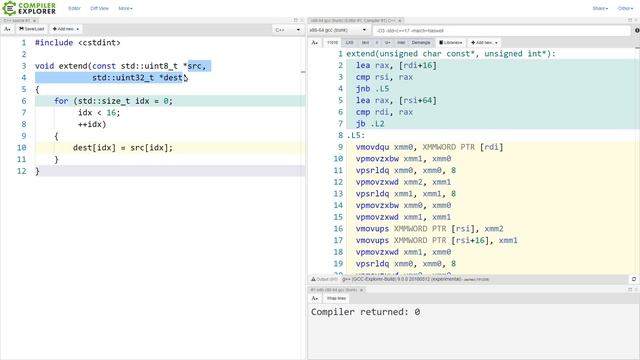Image resolution: width=640 pixels, height=360 pixels.
Task: Click the compiler status bar square icon
Action: pos(634,279)
